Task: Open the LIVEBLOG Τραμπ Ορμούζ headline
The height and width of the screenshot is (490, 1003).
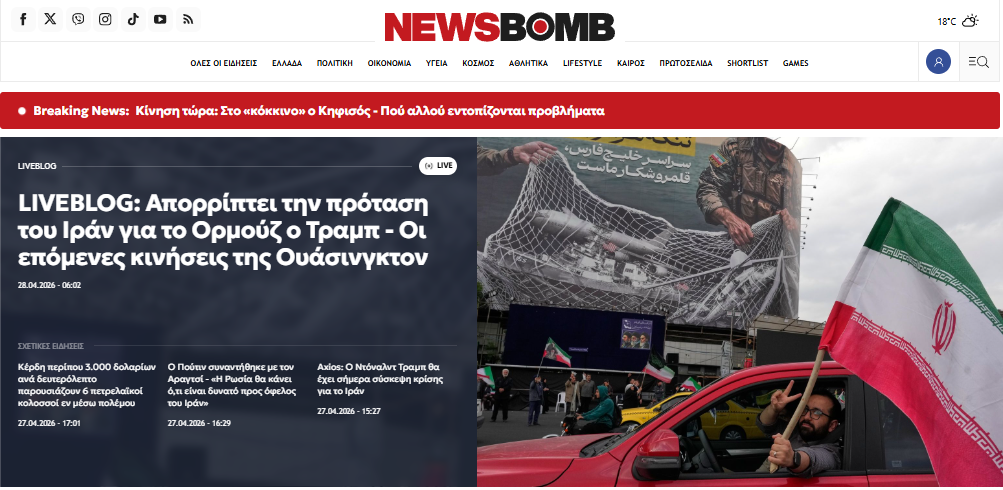Action: click(223, 231)
